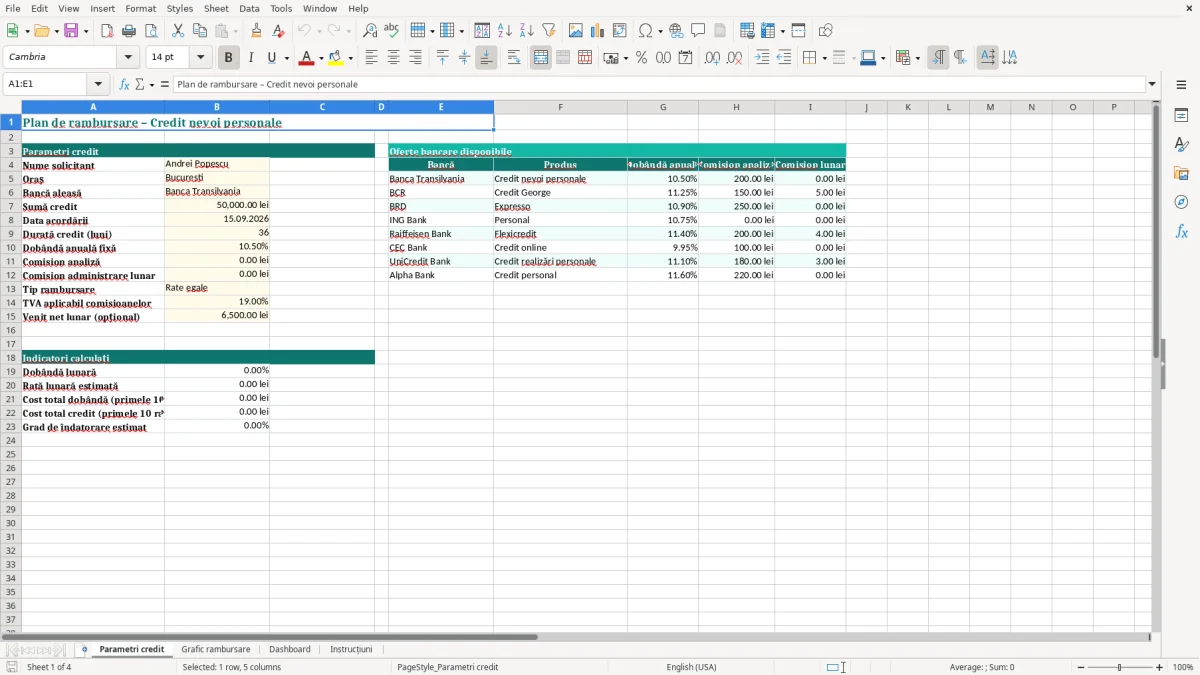The height and width of the screenshot is (675, 1200).
Task: Open Find and Replace
Action: [370, 31]
